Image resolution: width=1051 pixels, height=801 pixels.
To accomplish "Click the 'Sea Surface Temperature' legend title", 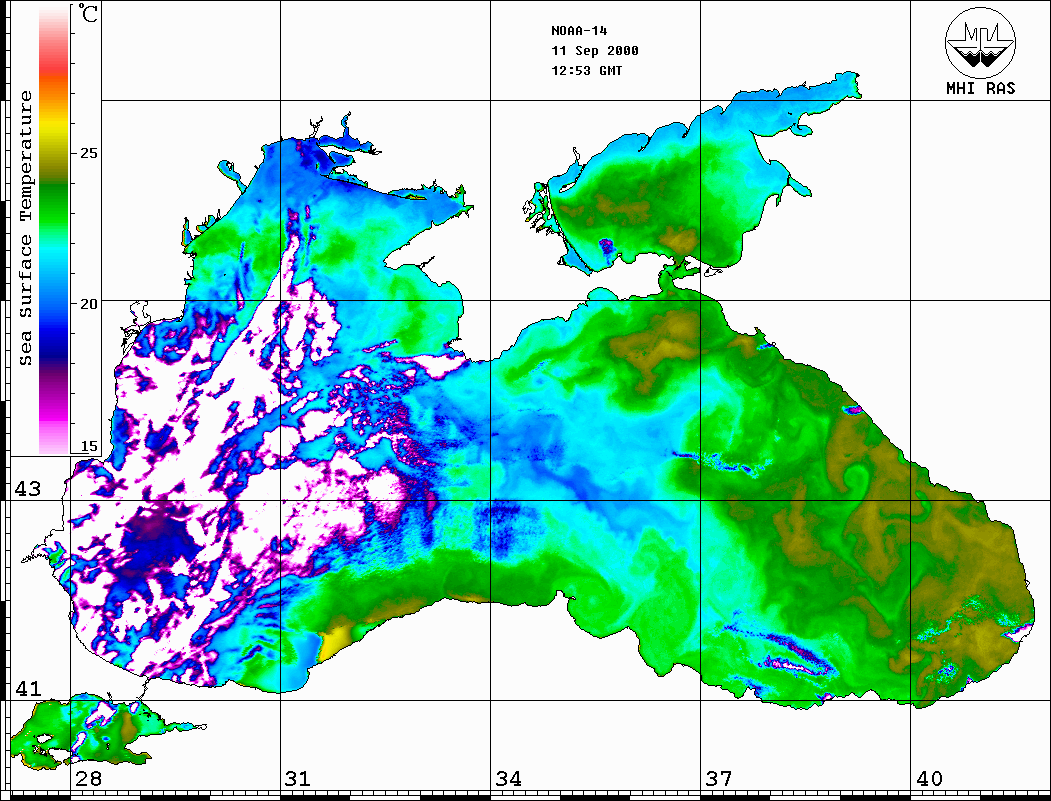I will (x=25, y=228).
